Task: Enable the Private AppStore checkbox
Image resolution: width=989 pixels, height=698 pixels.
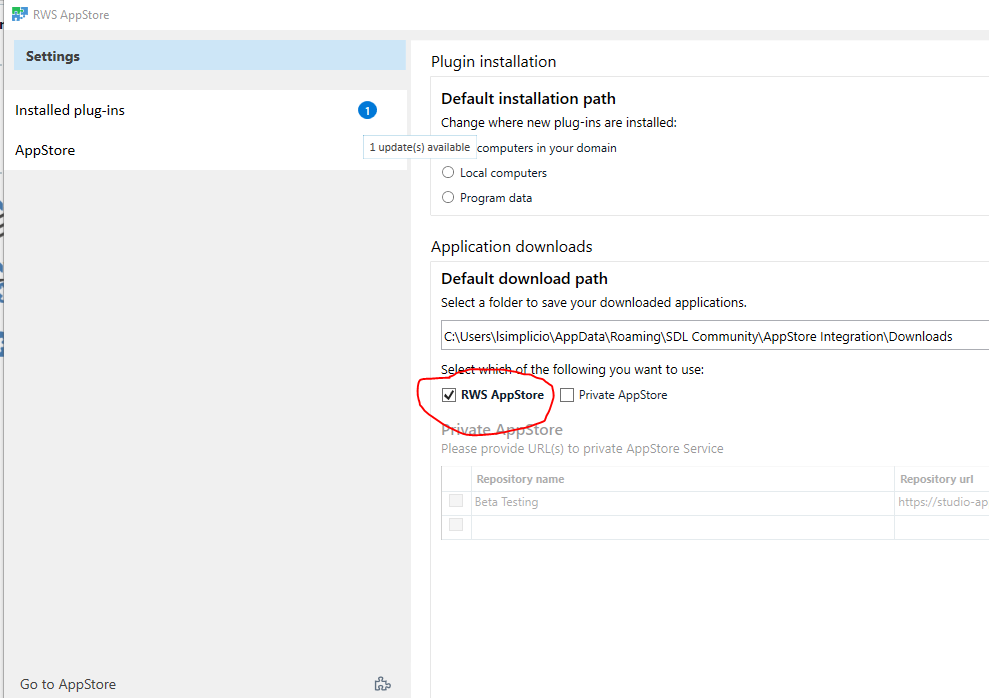Action: click(567, 395)
